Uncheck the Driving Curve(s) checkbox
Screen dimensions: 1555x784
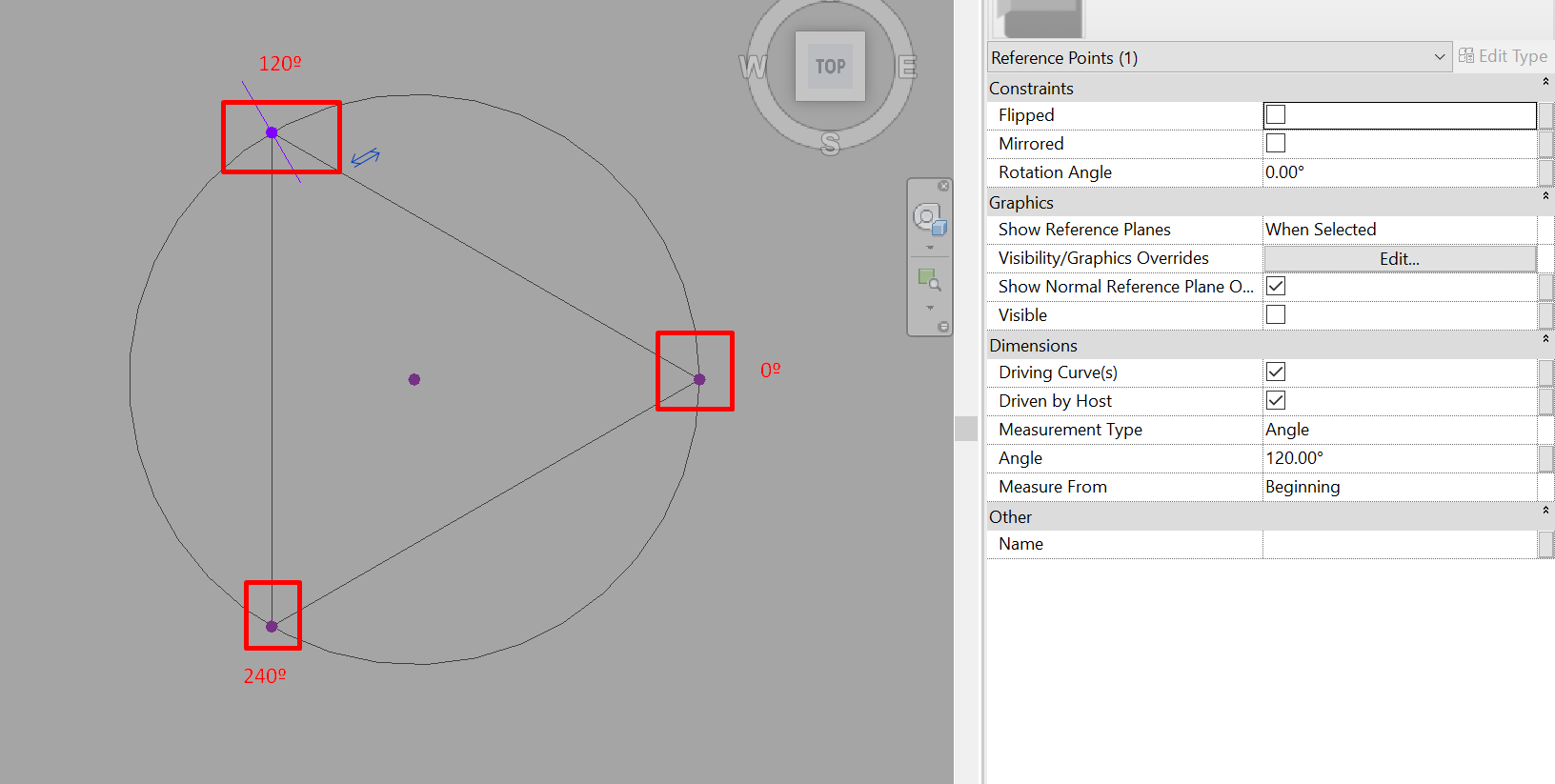[1276, 372]
